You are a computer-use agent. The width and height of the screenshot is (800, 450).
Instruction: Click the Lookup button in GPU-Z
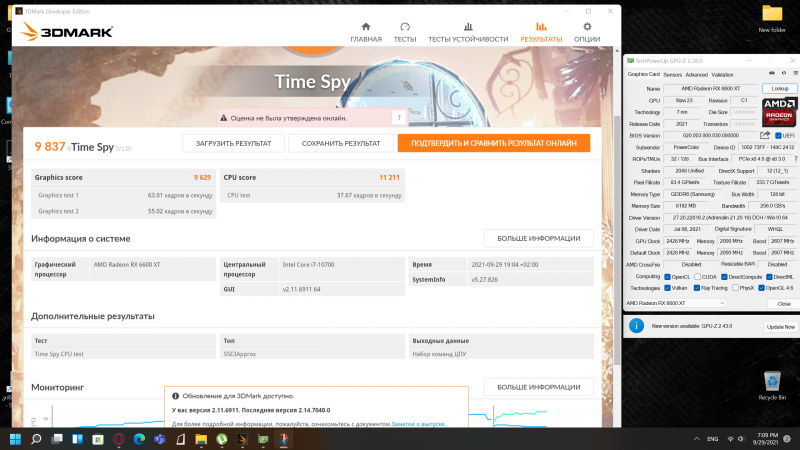tap(780, 88)
